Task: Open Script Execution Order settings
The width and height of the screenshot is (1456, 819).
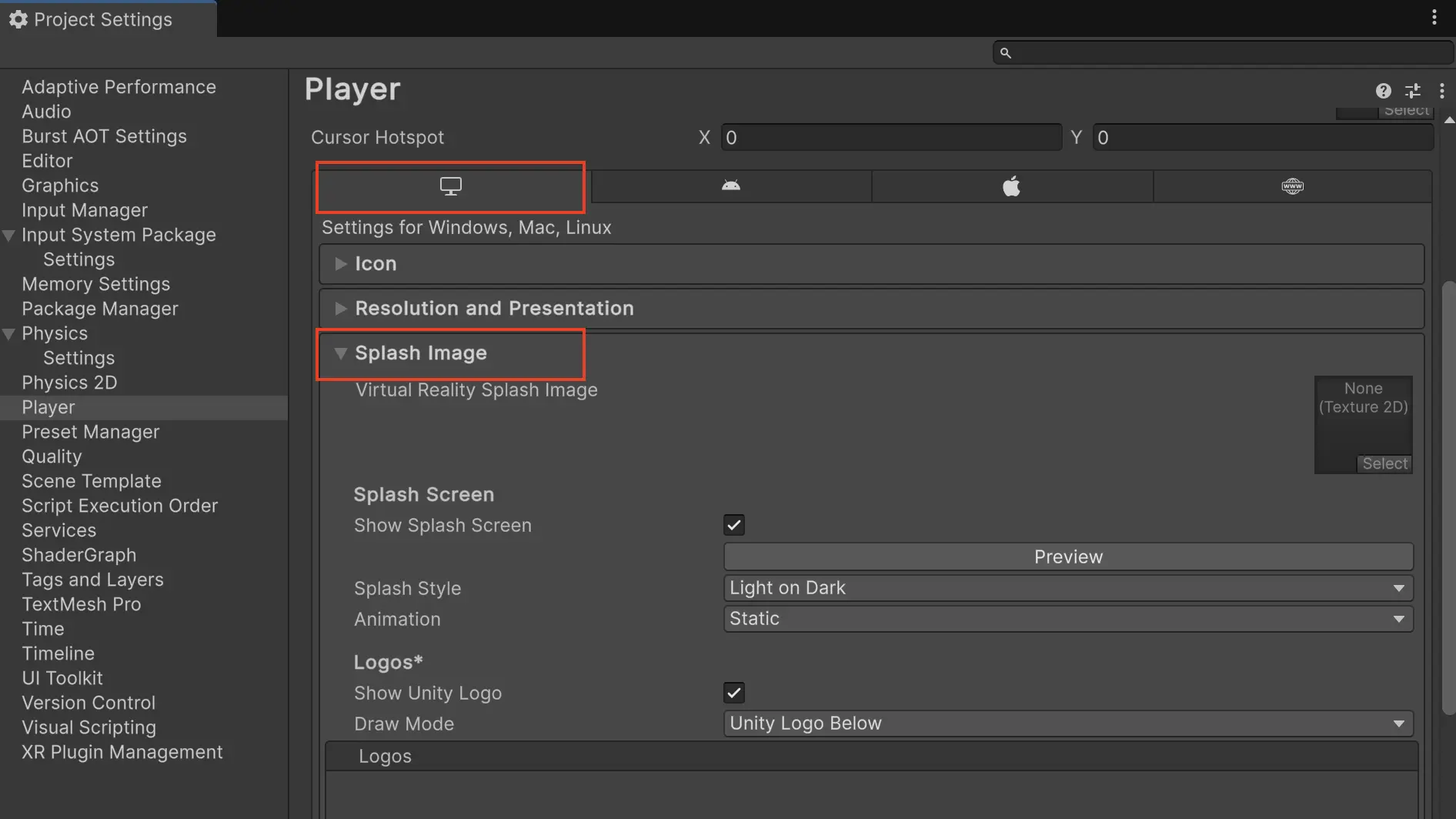Action: [x=119, y=506]
